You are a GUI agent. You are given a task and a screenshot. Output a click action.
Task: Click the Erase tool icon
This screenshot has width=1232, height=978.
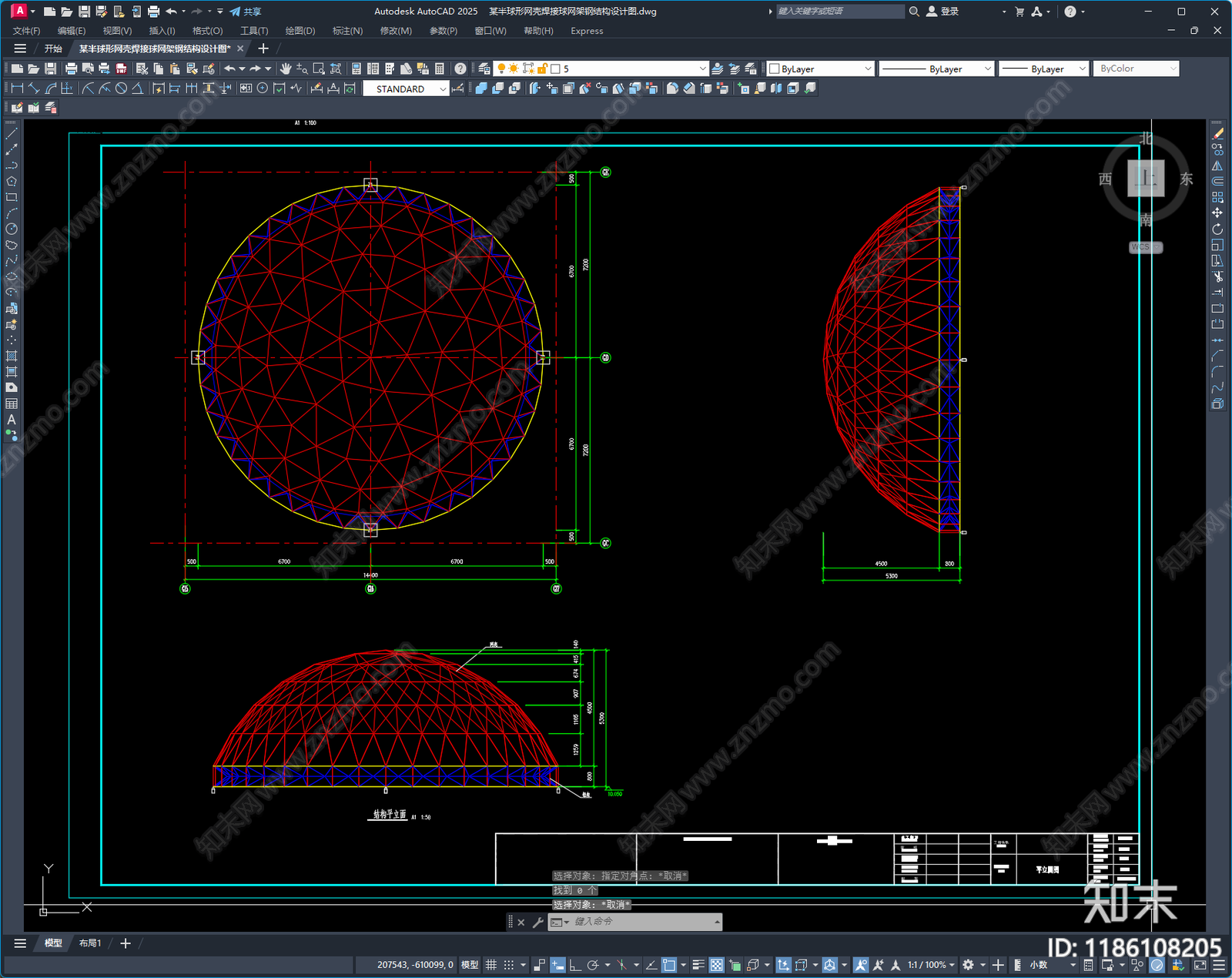click(x=1217, y=134)
